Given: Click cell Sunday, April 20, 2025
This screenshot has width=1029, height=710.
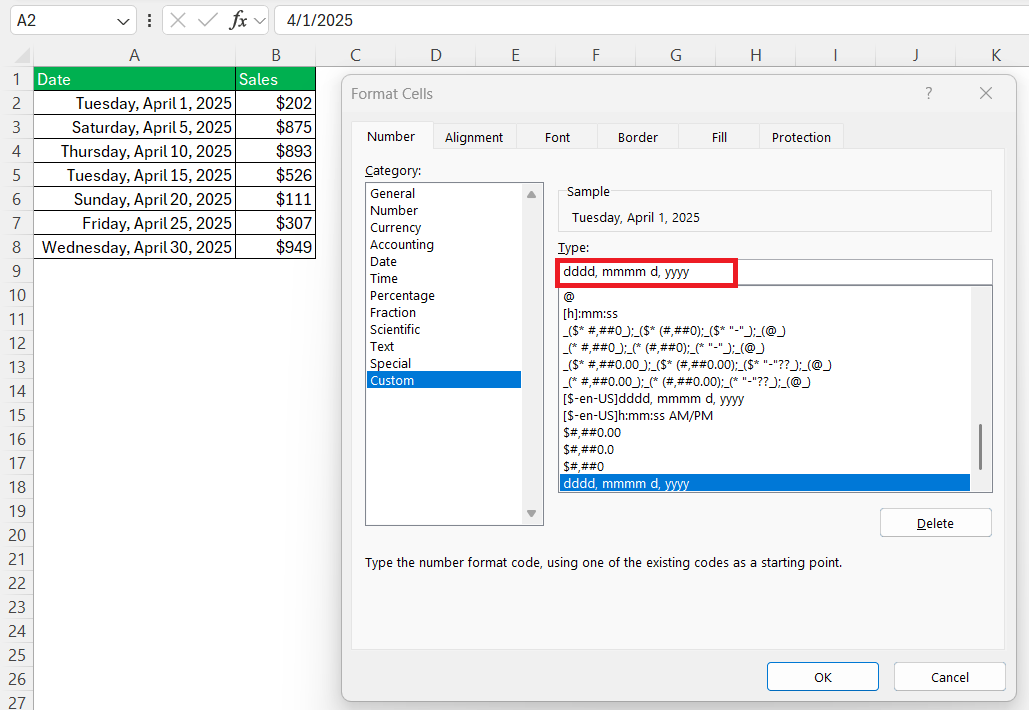Looking at the screenshot, I should point(135,199).
